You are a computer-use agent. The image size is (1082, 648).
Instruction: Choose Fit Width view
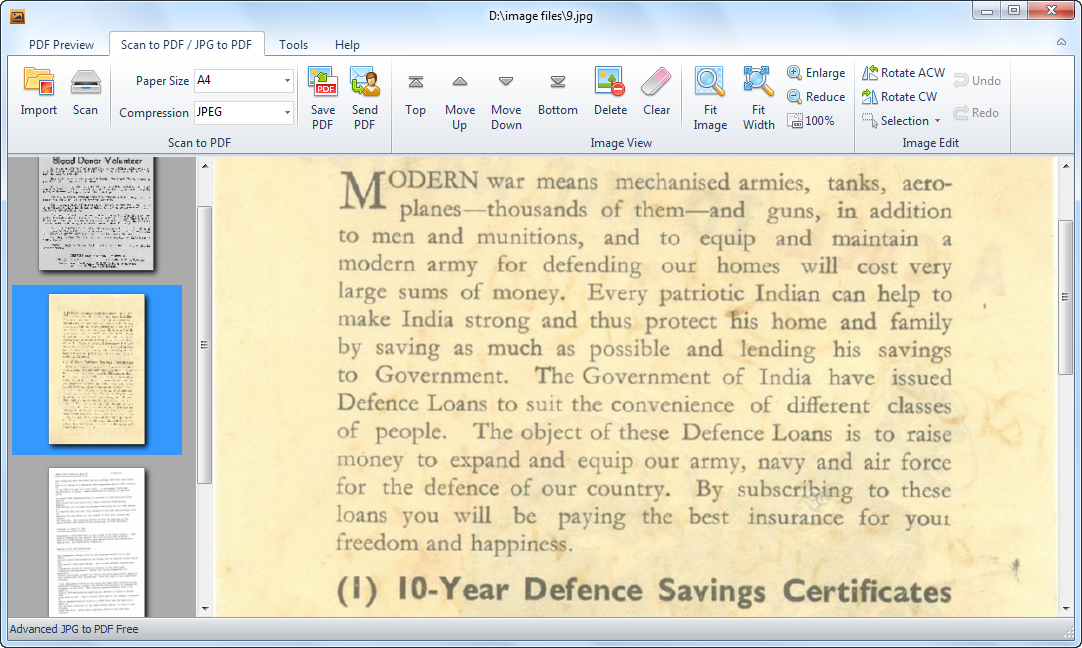758,98
